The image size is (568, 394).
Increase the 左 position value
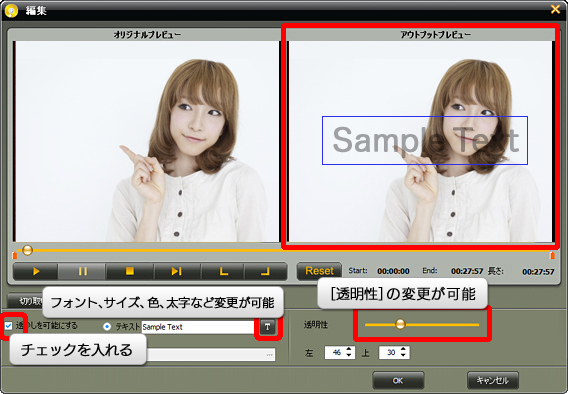(x=349, y=349)
